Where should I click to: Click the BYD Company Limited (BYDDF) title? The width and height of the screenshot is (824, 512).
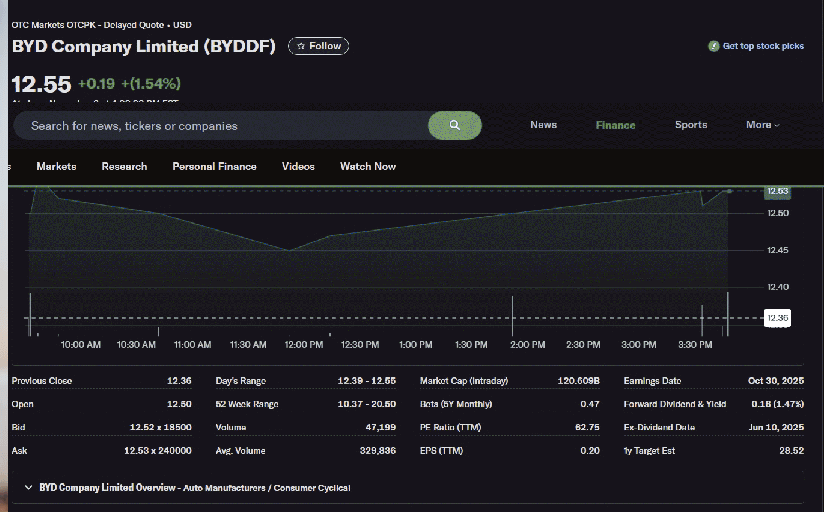pyautogui.click(x=143, y=46)
